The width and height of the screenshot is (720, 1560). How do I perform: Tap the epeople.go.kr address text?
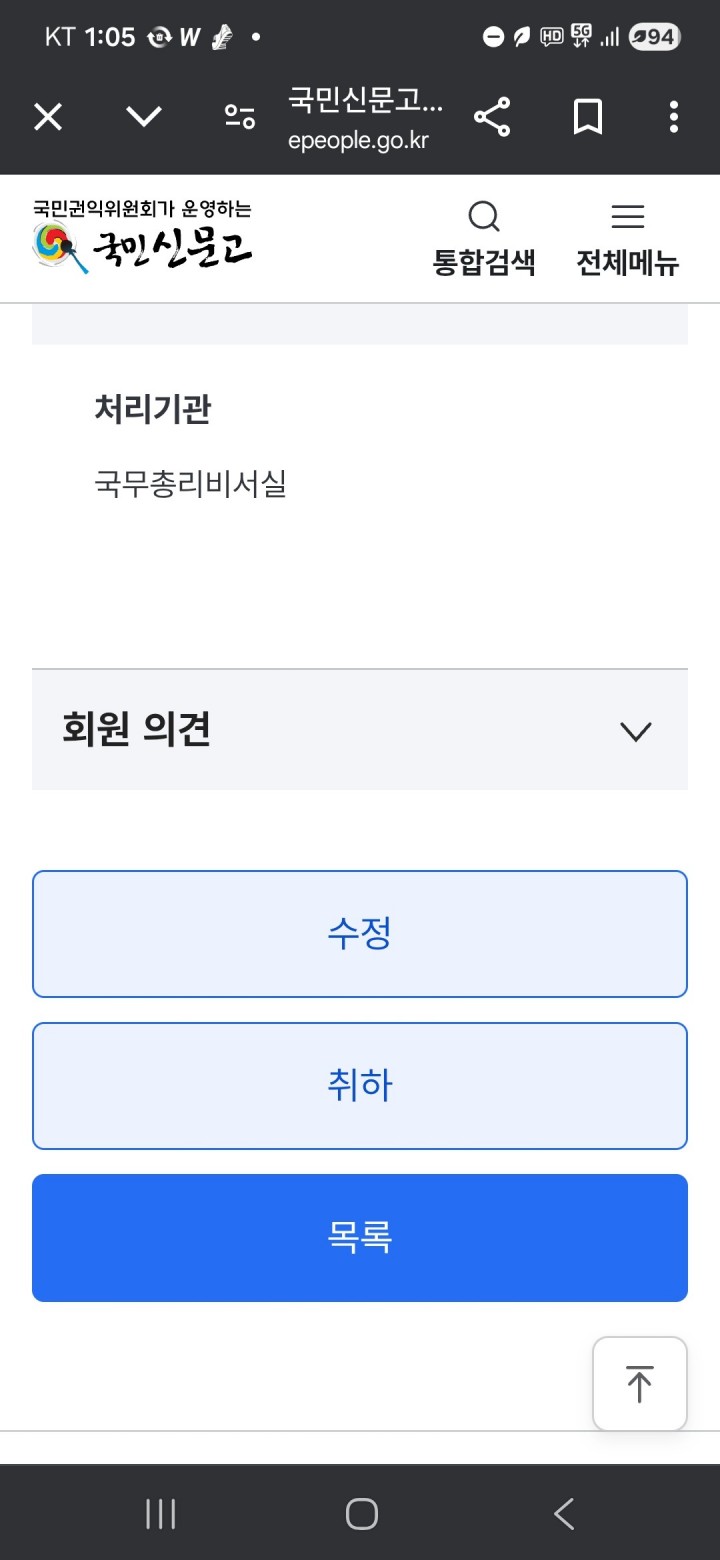click(358, 140)
